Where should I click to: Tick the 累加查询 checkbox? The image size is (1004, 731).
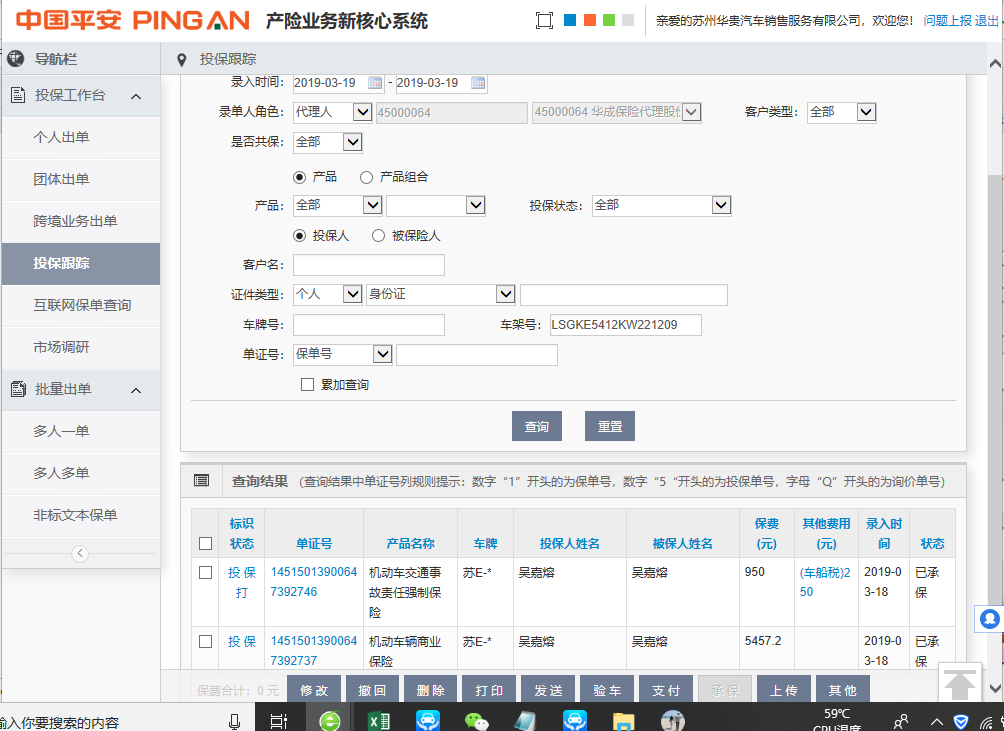coord(308,385)
